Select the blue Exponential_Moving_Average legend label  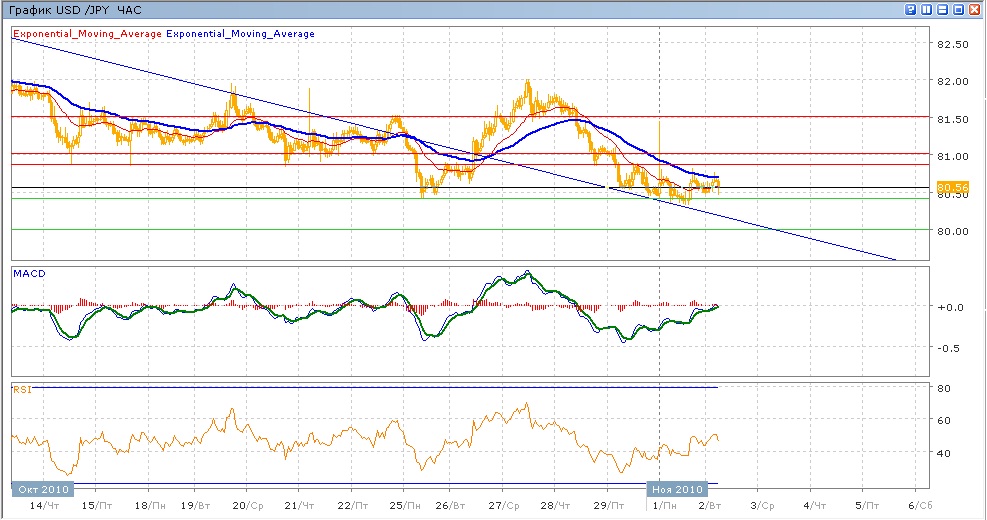pos(240,34)
